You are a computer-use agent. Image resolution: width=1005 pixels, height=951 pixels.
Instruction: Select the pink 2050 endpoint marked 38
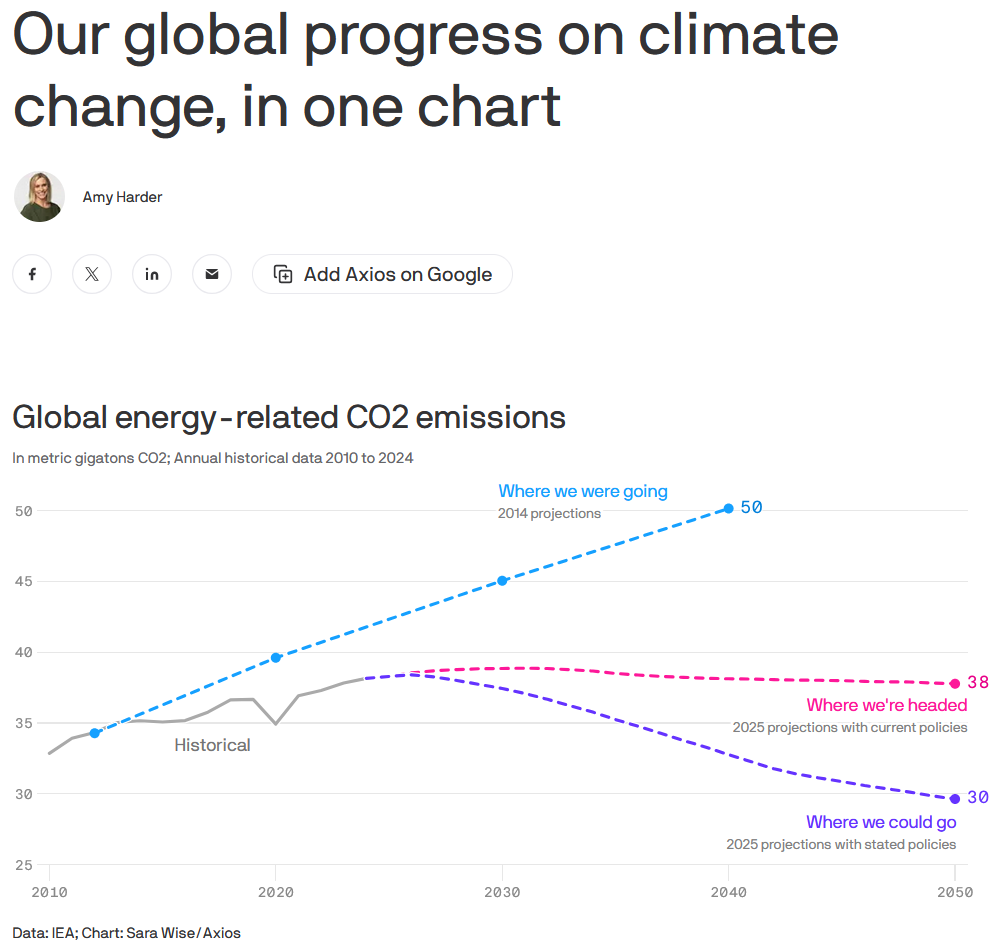click(955, 684)
